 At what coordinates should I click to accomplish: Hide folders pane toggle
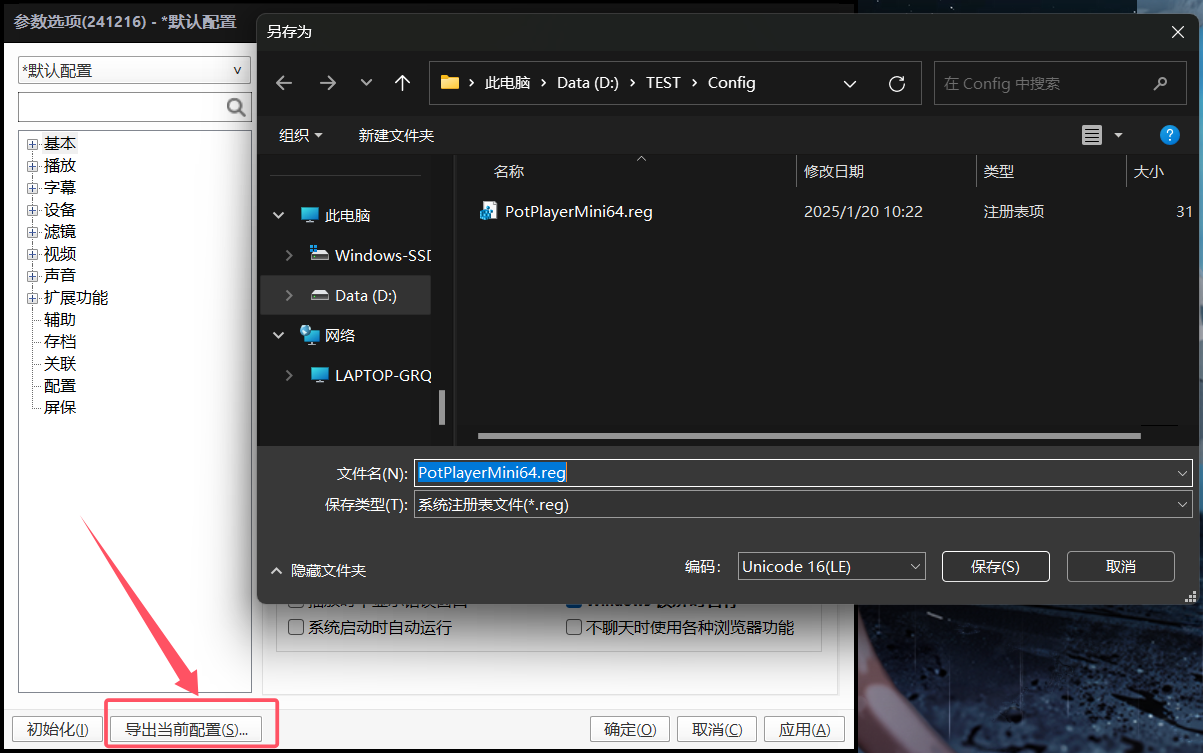click(319, 571)
